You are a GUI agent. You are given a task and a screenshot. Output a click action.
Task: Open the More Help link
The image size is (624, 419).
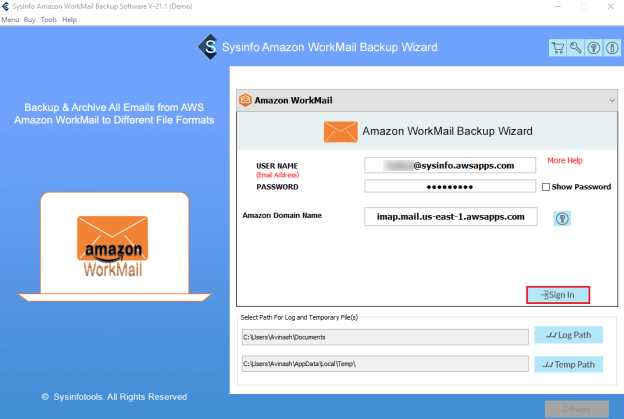tap(565, 160)
